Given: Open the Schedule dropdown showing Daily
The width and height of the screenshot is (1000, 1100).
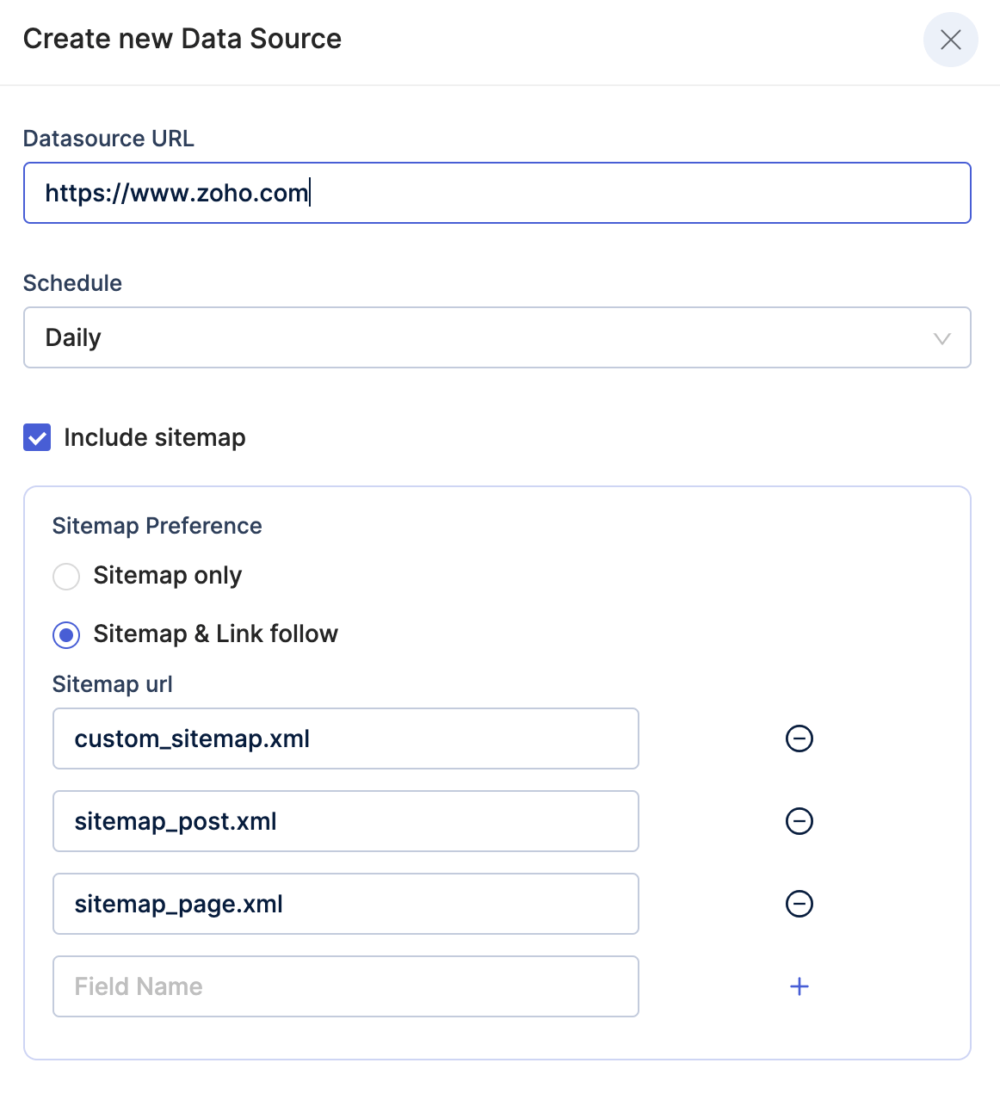Looking at the screenshot, I should click(497, 338).
